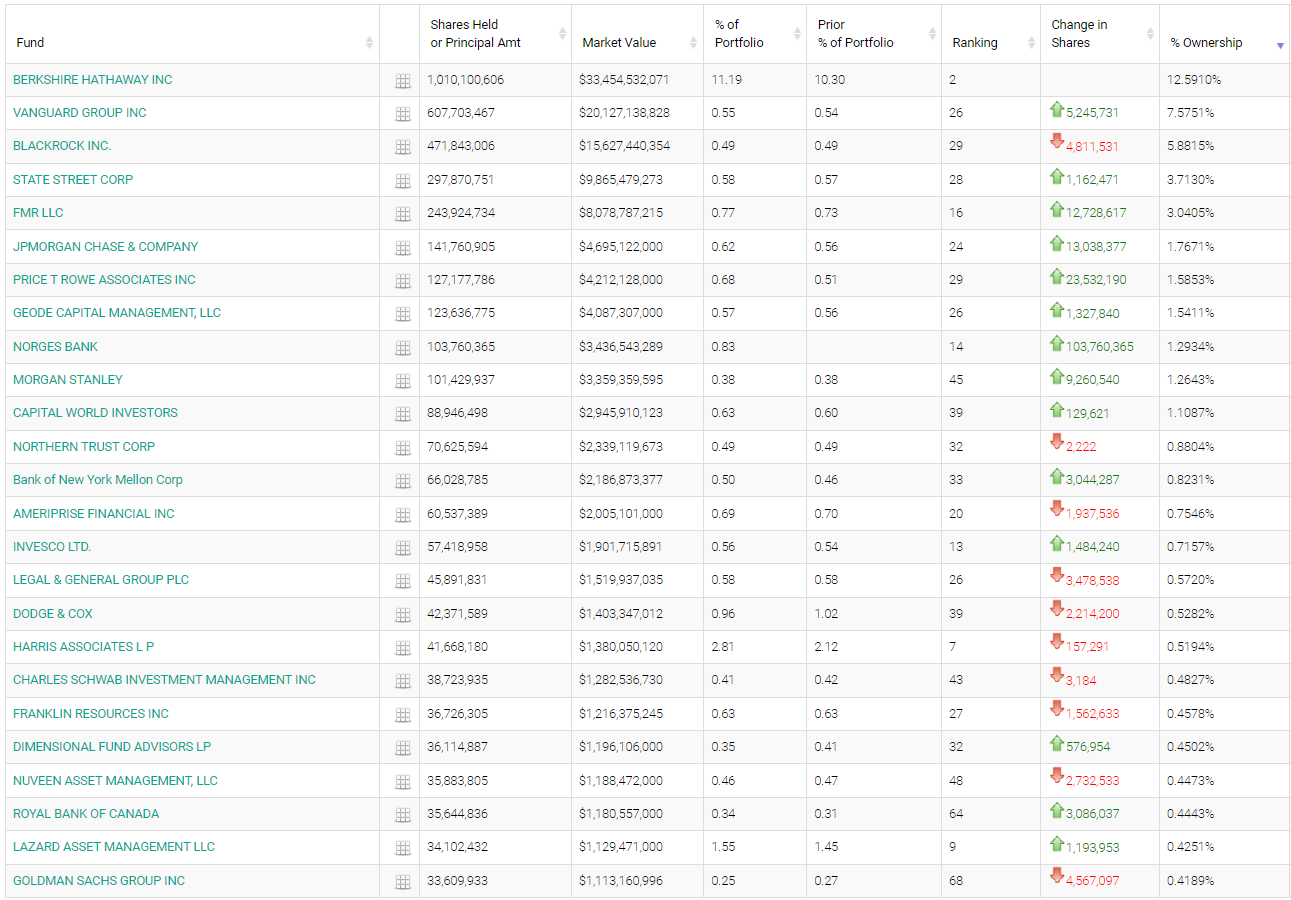1291x900 pixels.
Task: Click grid icon in JPMorgan Chase row
Action: point(403,248)
